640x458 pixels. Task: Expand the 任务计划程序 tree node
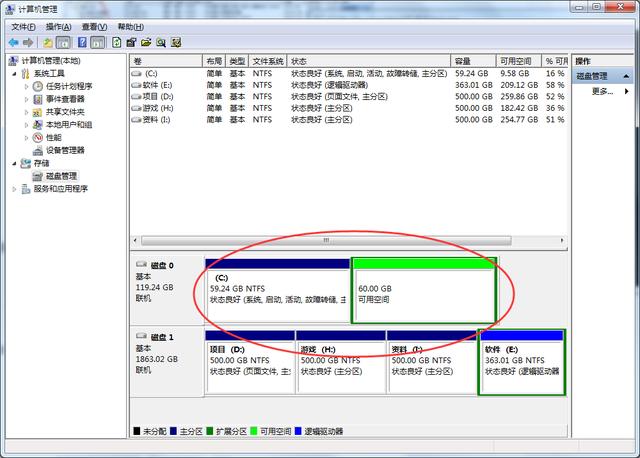pos(27,86)
